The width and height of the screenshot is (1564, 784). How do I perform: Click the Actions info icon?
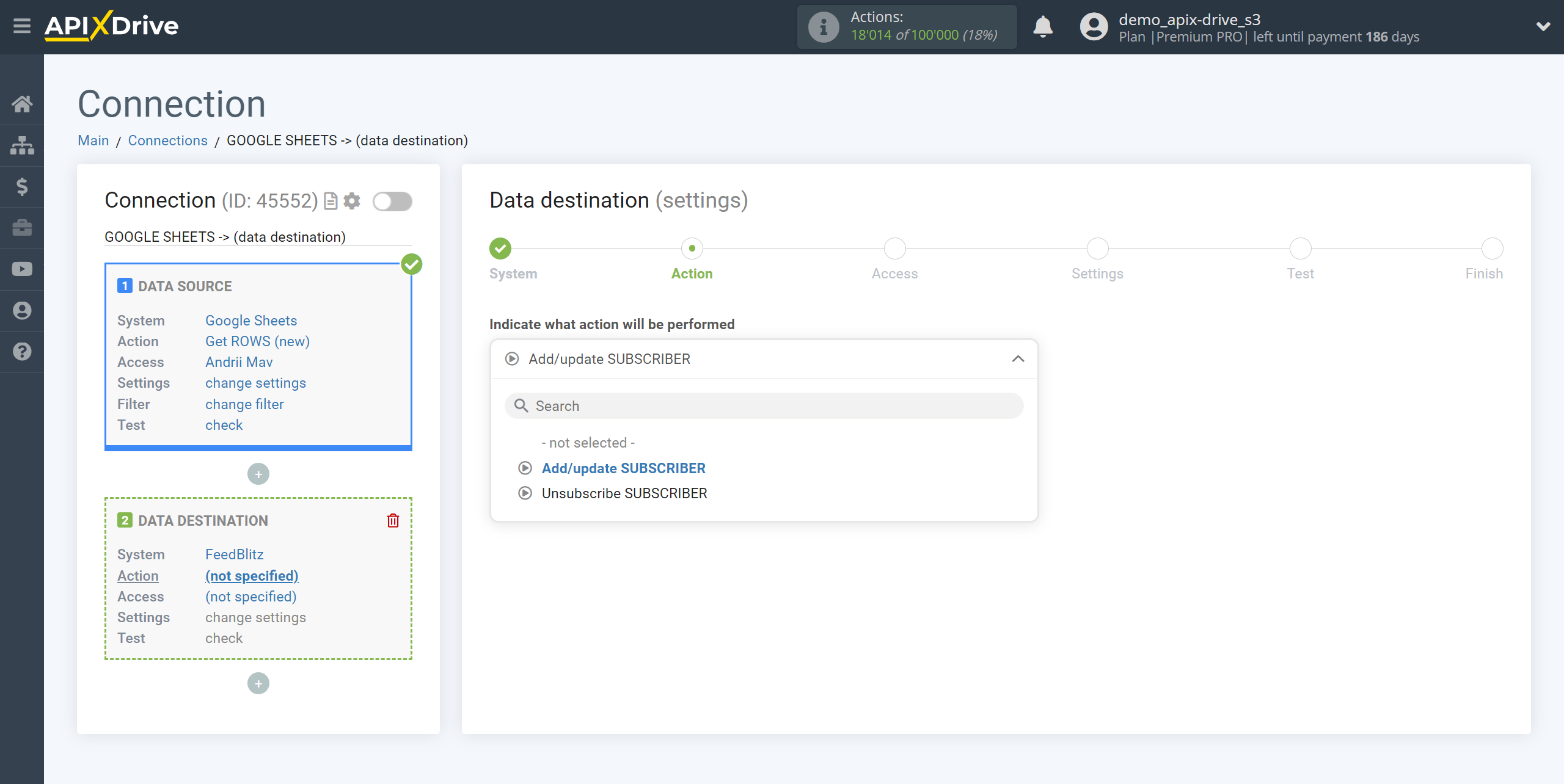(824, 27)
